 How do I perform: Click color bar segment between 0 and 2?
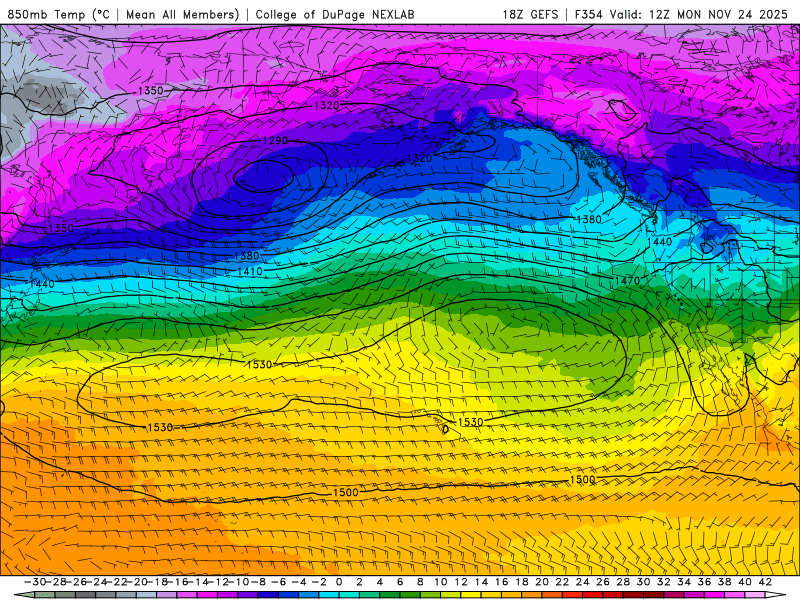(349, 595)
